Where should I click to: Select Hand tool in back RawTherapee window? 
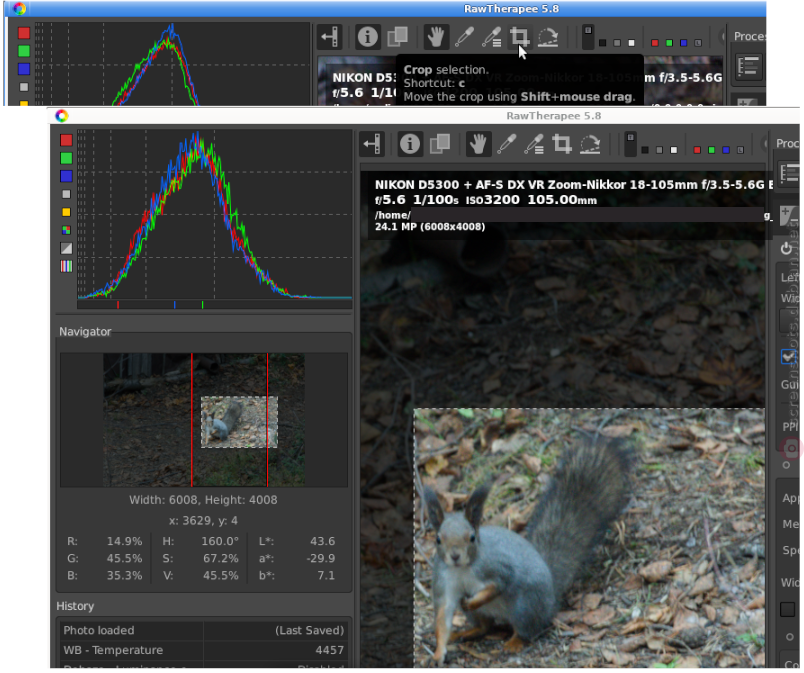coord(435,37)
